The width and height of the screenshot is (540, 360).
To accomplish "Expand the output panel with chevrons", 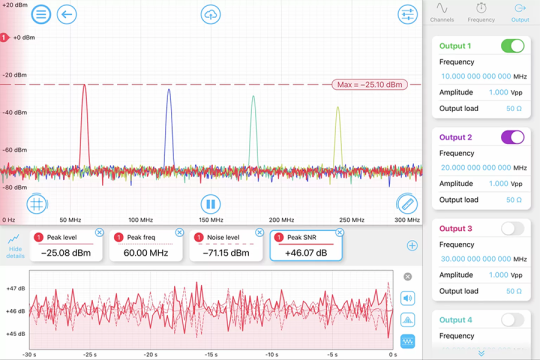I will 481,353.
